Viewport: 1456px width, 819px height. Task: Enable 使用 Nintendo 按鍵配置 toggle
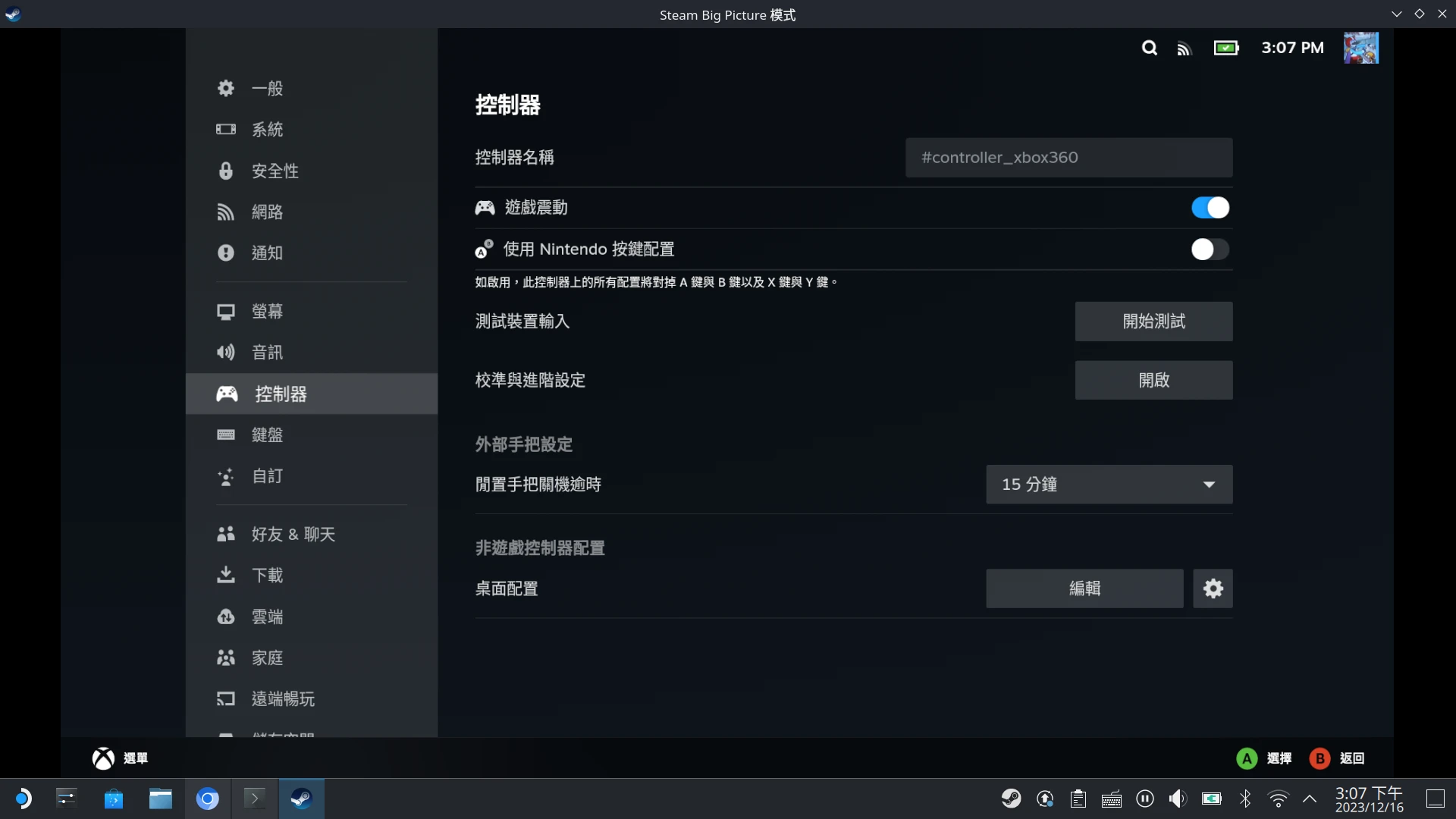[1210, 249]
